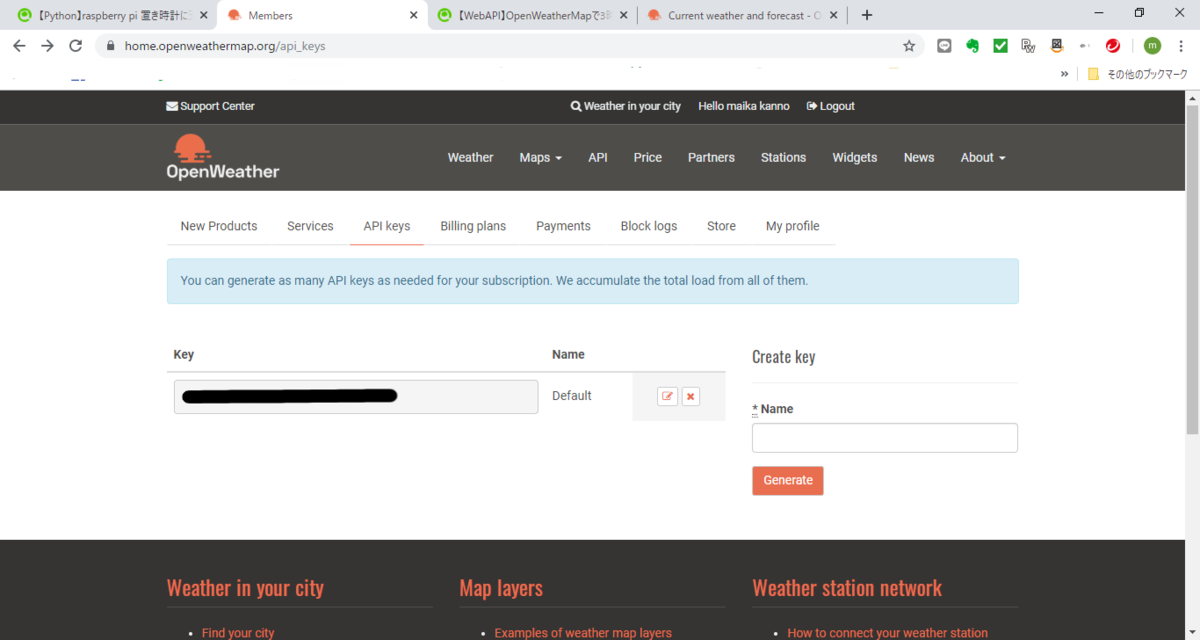
Task: Delete the Default API key
Action: point(690,397)
